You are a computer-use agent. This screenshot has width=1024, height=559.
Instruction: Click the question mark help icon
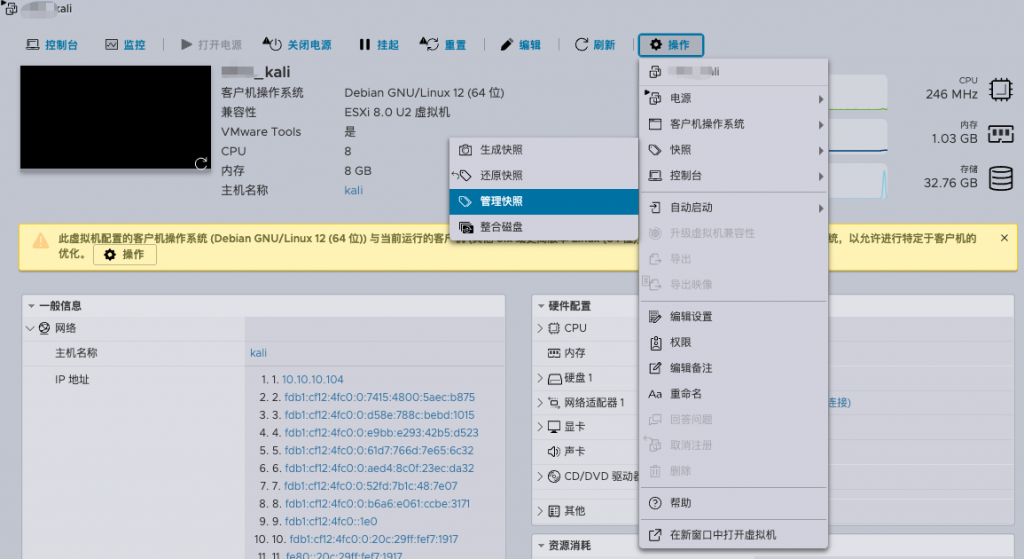click(x=655, y=503)
